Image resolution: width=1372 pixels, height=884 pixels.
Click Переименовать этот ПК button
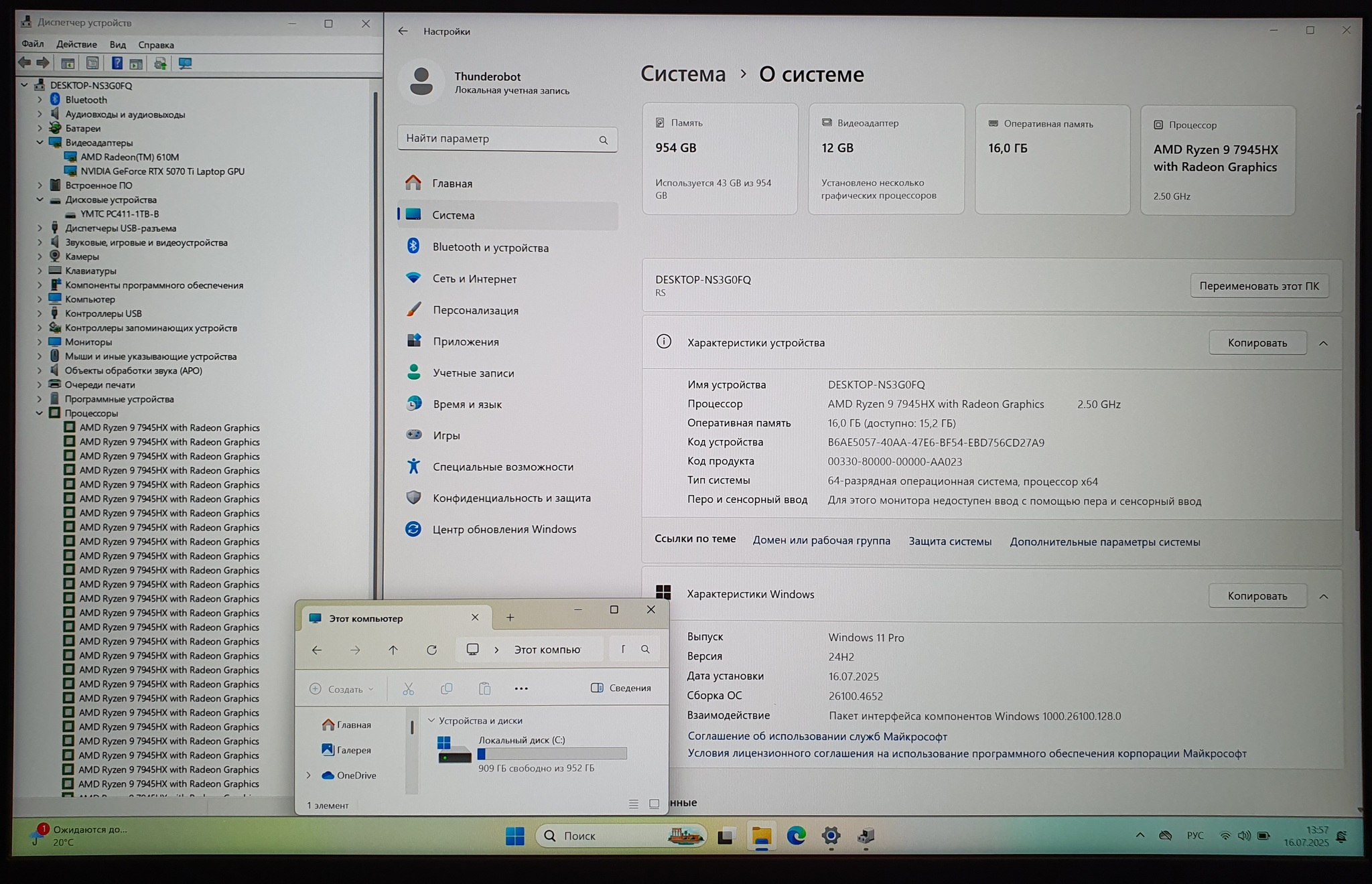(x=1258, y=285)
